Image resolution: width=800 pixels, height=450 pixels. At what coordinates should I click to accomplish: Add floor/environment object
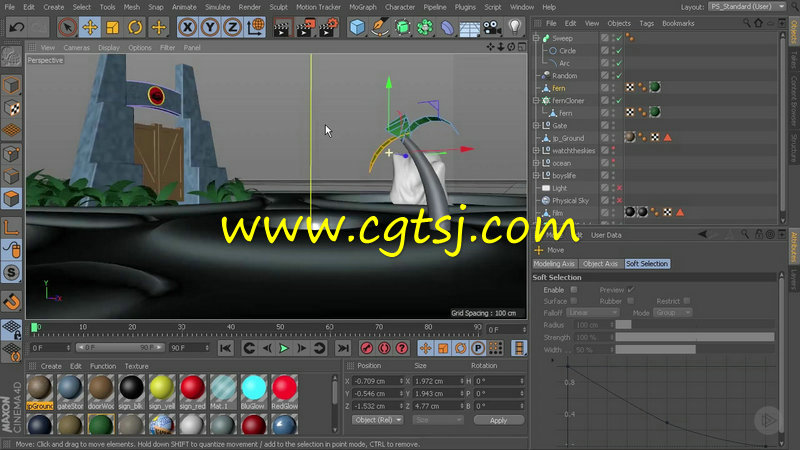(x=469, y=27)
